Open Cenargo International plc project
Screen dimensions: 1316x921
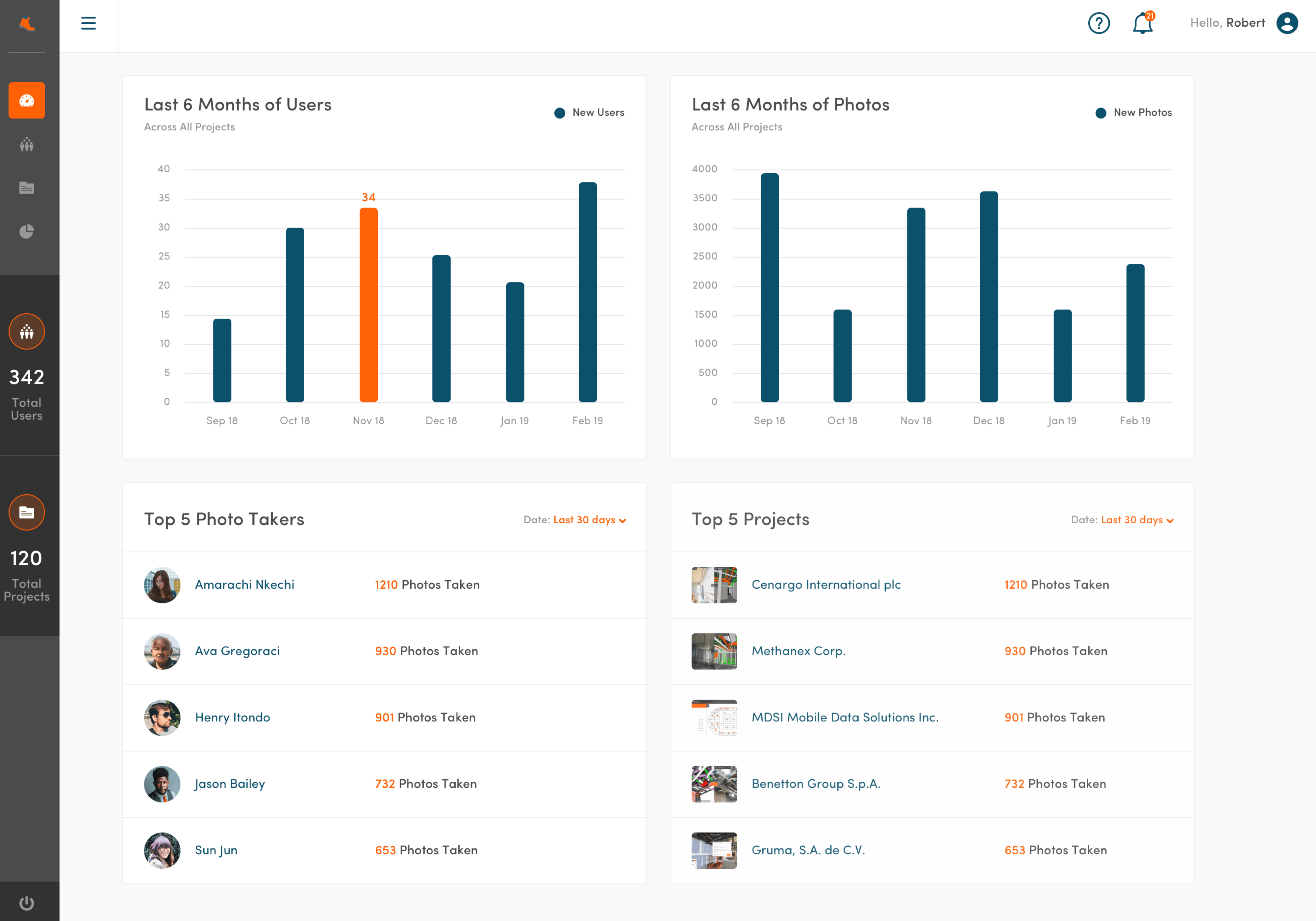tap(826, 585)
